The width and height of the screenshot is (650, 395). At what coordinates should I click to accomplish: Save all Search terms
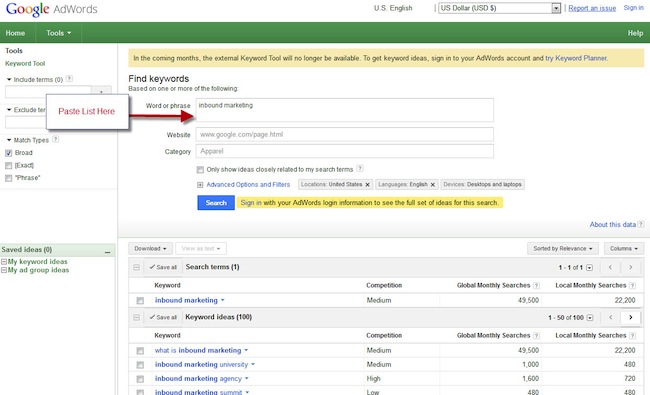pos(163,267)
